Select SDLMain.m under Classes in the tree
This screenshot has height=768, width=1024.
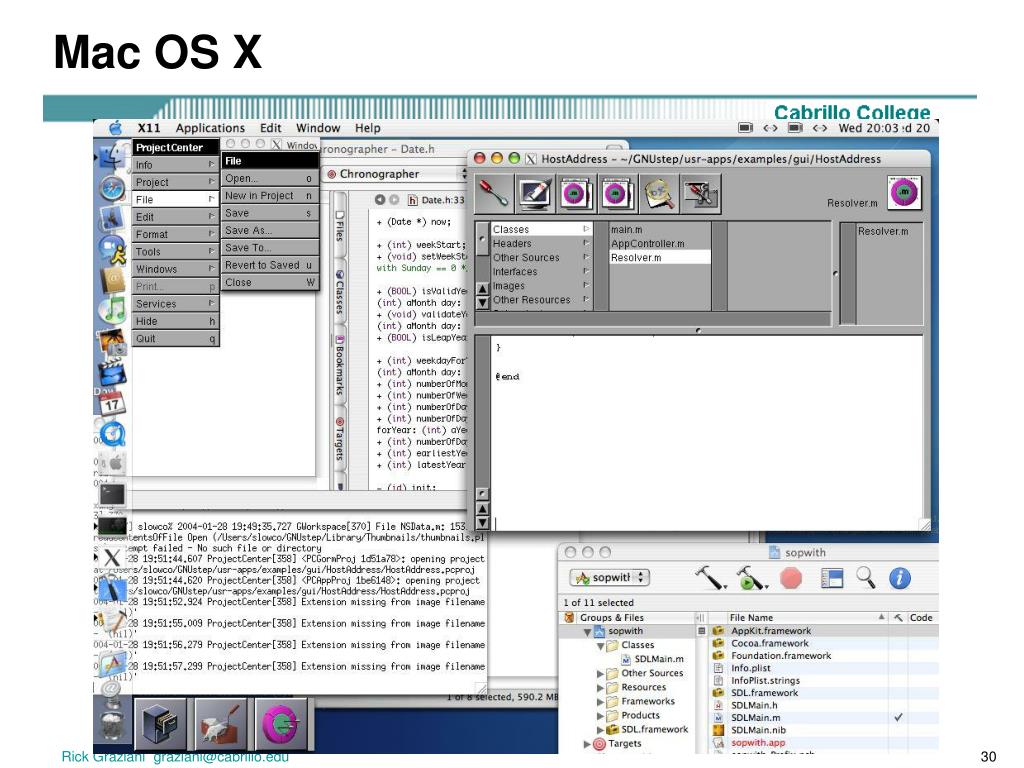pyautogui.click(x=659, y=659)
